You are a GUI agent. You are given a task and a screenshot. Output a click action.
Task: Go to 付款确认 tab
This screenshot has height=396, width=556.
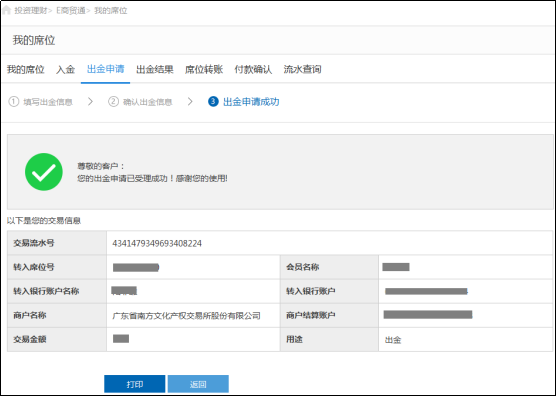(253, 69)
